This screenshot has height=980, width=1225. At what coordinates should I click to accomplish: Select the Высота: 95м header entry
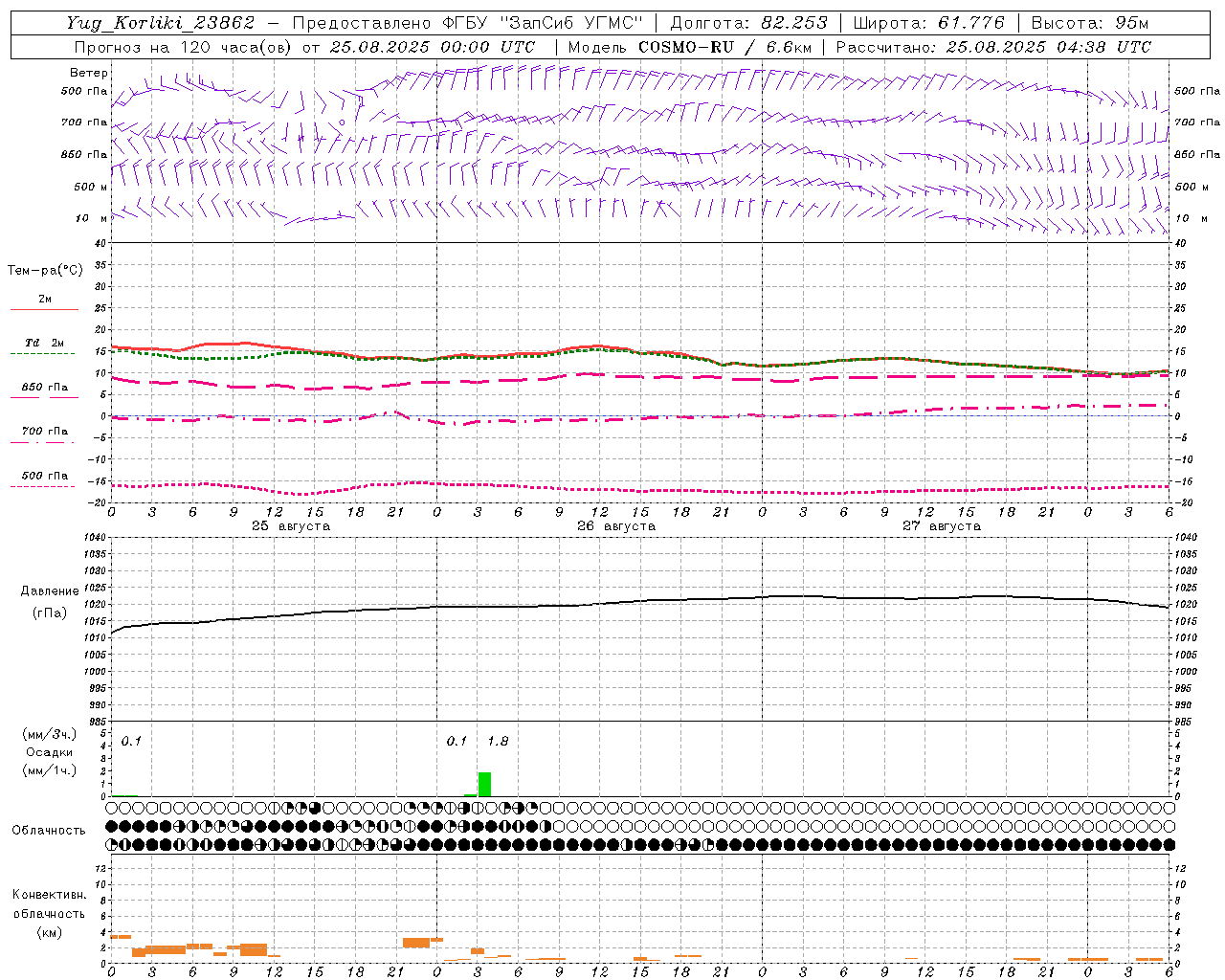point(1090,23)
